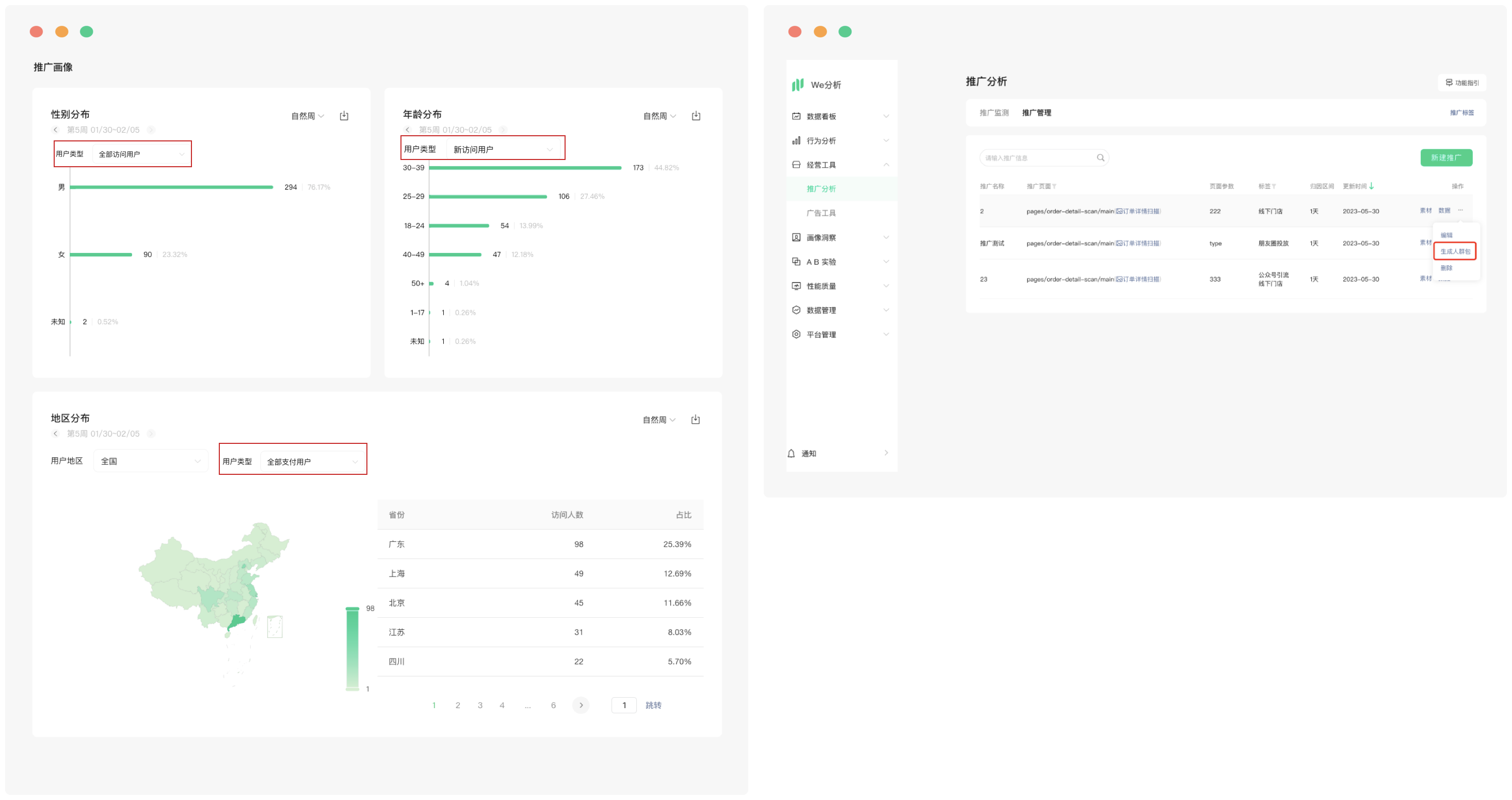The image size is (1512, 800).
Task: Filter the 标签 column
Action: click(x=1274, y=187)
